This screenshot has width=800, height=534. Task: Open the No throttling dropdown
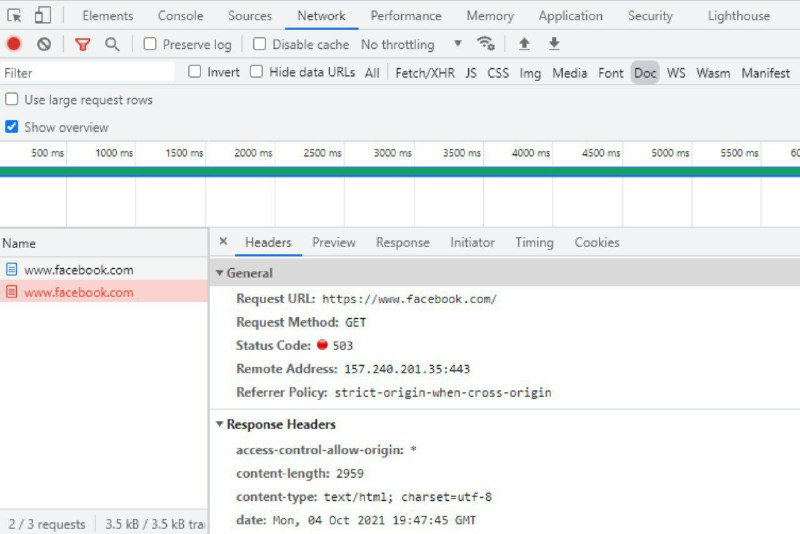(412, 44)
